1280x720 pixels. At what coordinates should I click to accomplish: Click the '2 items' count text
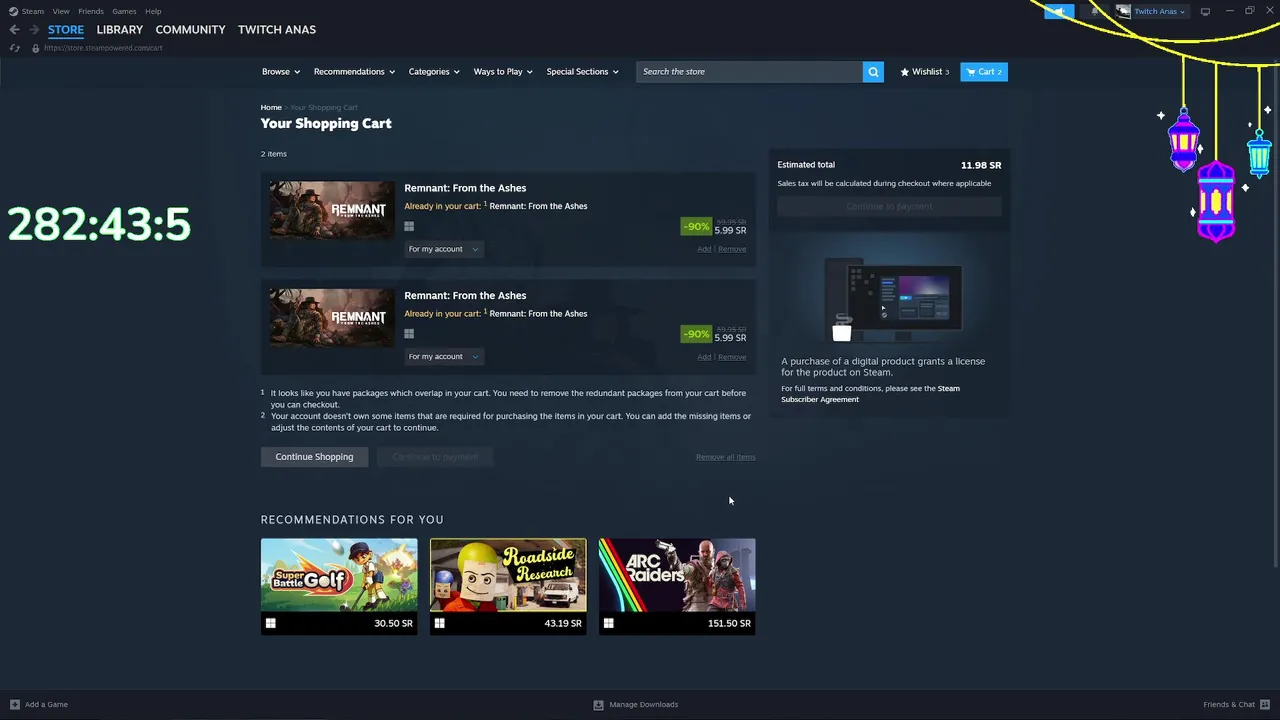tap(274, 154)
